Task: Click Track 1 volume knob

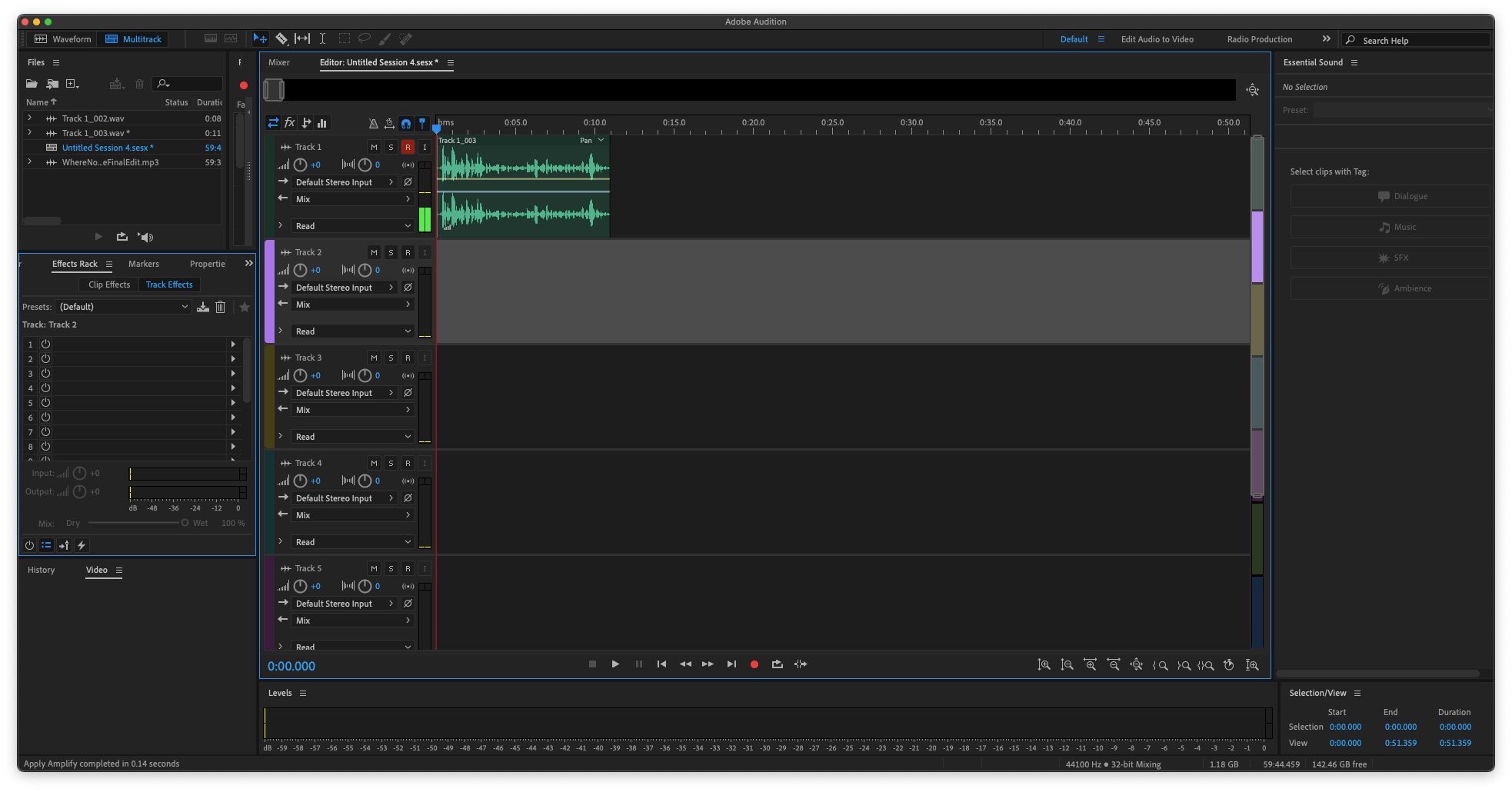Action: click(x=301, y=165)
